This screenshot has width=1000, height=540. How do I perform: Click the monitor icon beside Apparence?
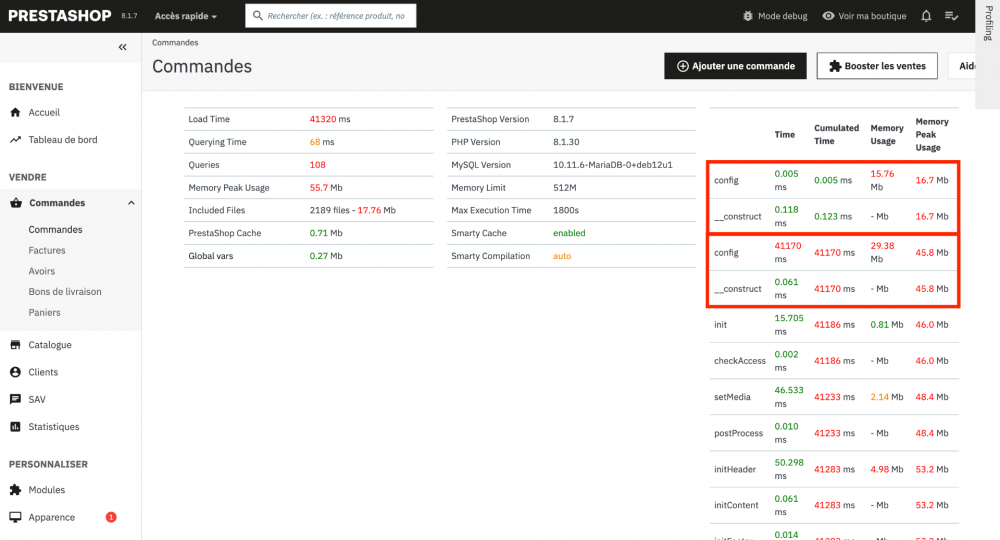(x=15, y=517)
